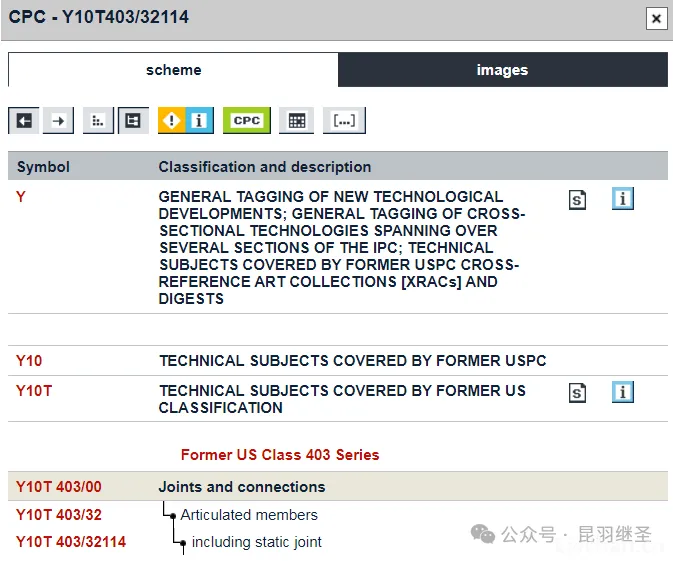The width and height of the screenshot is (673, 561).
Task: Toggle the dots hierarchy view icon
Action: coord(97,121)
